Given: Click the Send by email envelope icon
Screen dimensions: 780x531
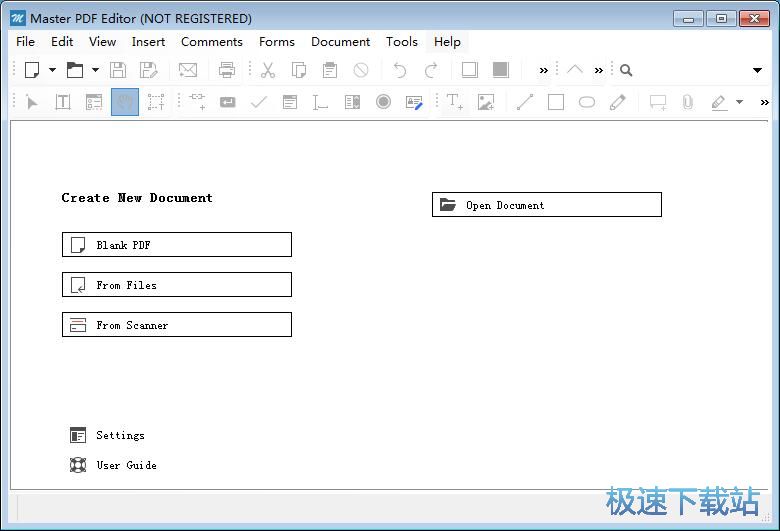Looking at the screenshot, I should pyautogui.click(x=188, y=70).
